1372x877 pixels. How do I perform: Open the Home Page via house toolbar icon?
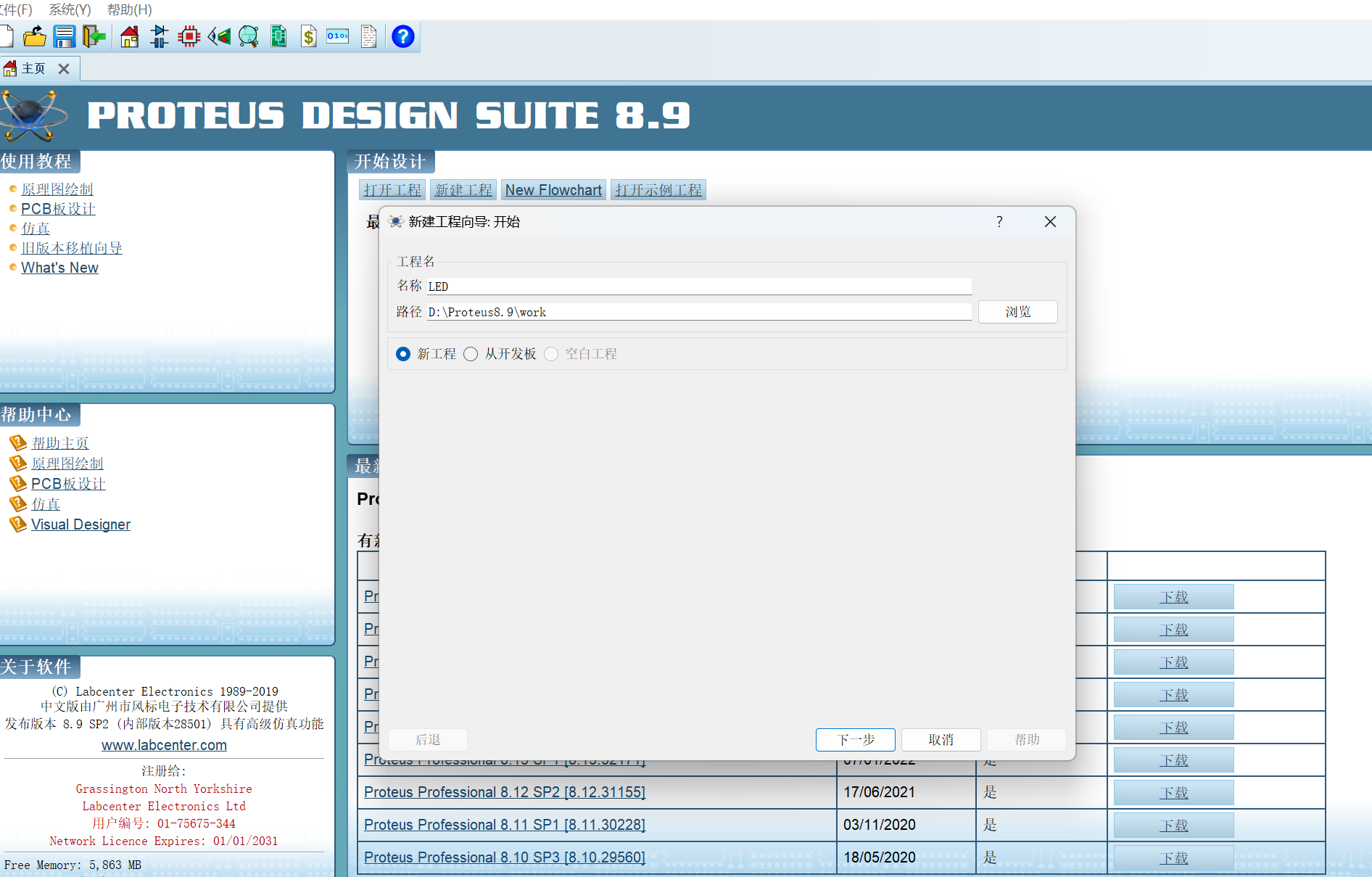click(130, 36)
